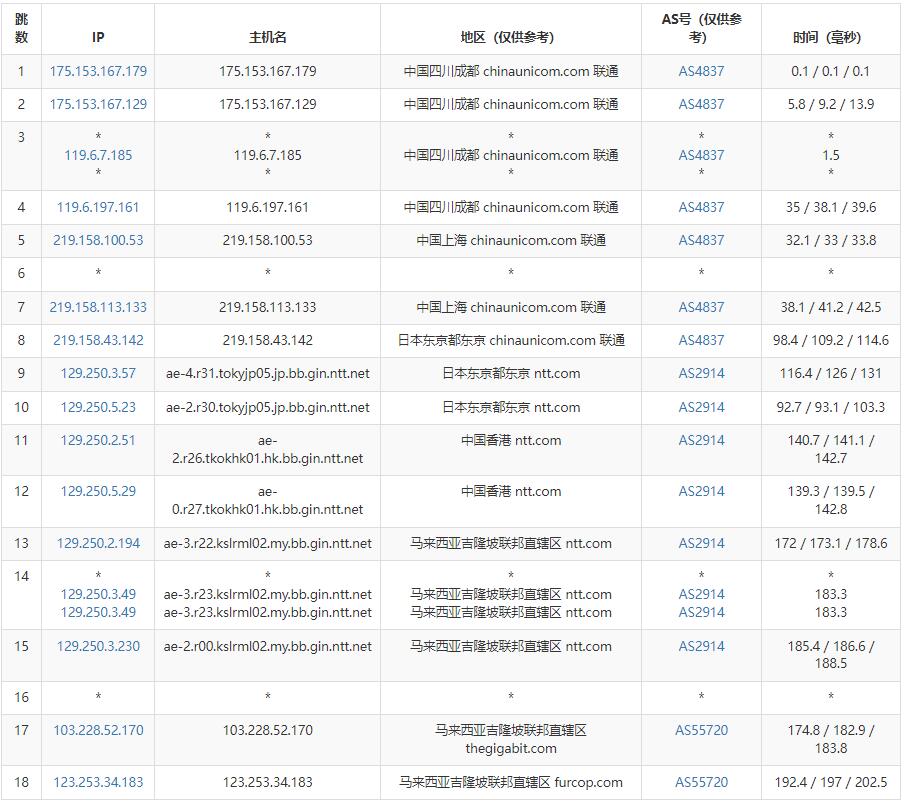The image size is (905, 805).
Task: Select hostname ae-2.r30.tokyjp05.jp.bb.gin.ntt.net
Action: tap(267, 407)
